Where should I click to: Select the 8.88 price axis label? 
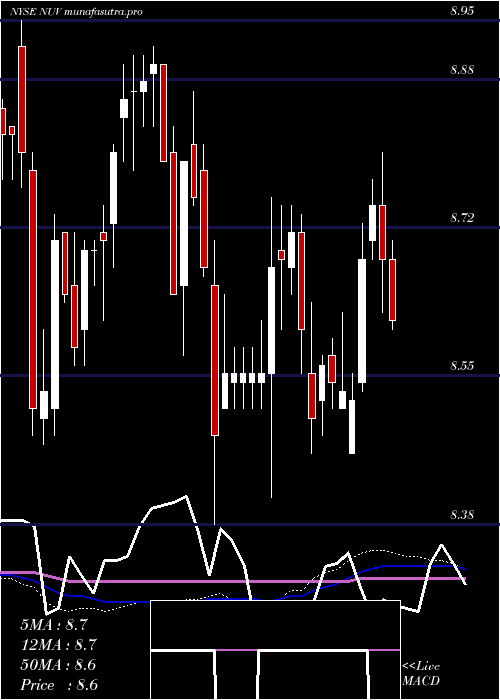pos(462,70)
